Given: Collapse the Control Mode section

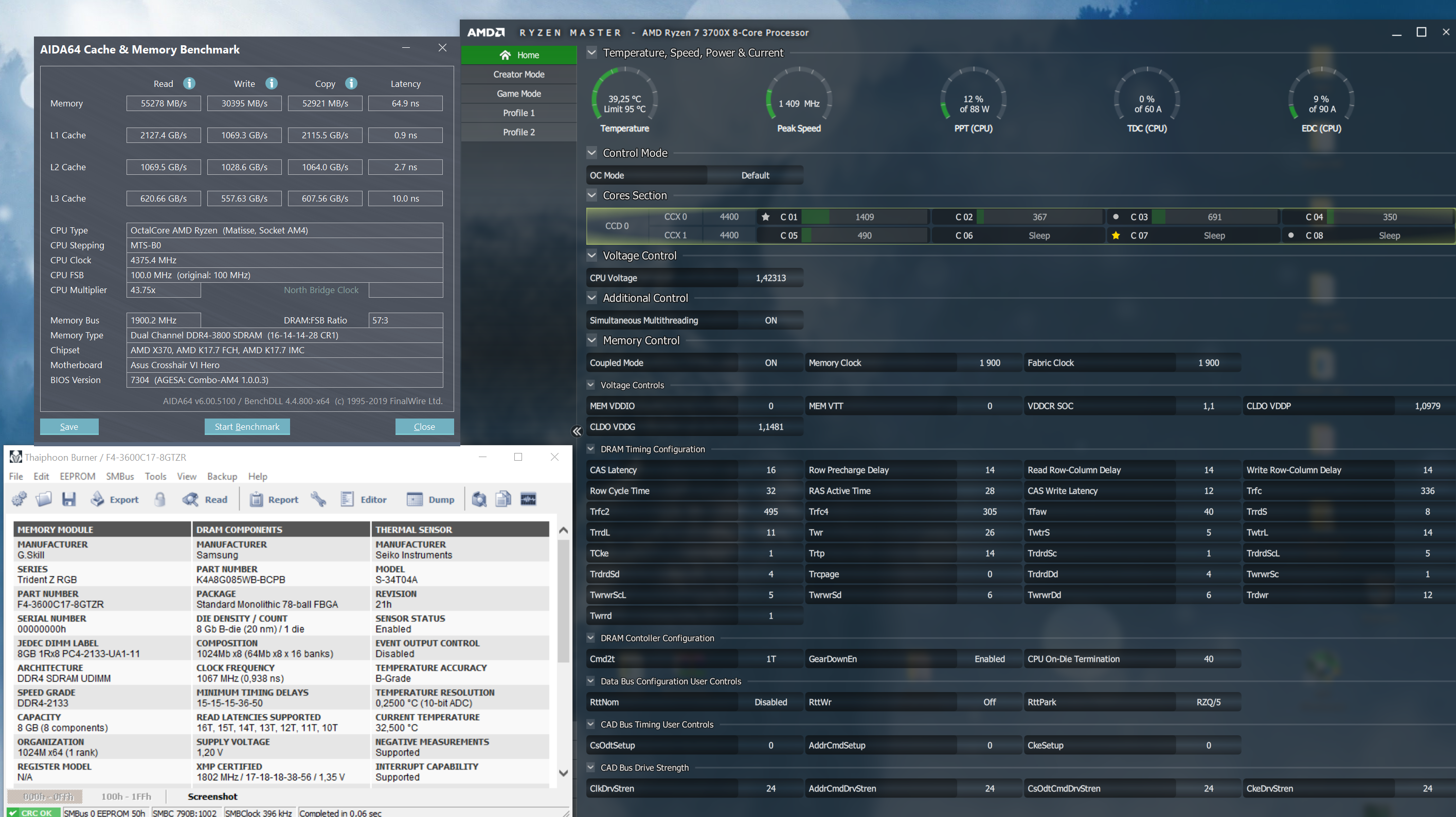Looking at the screenshot, I should 592,153.
